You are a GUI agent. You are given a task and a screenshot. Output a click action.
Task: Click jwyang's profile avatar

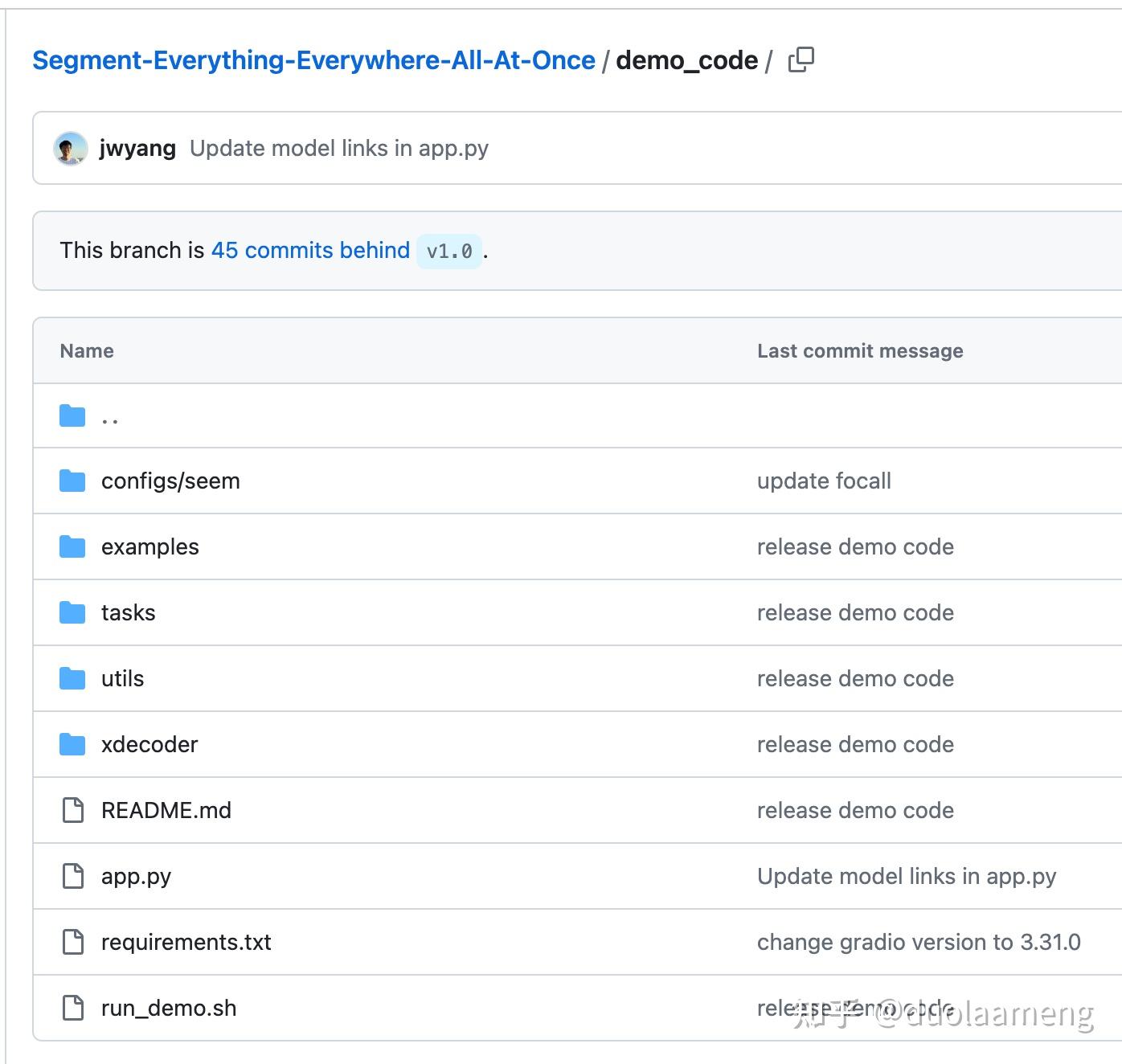(x=71, y=148)
